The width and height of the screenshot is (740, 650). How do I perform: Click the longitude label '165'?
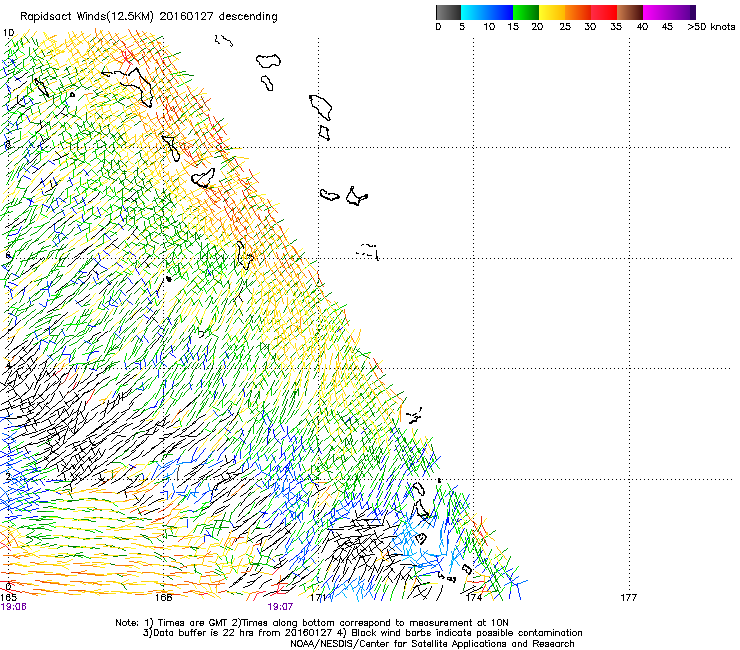8,598
